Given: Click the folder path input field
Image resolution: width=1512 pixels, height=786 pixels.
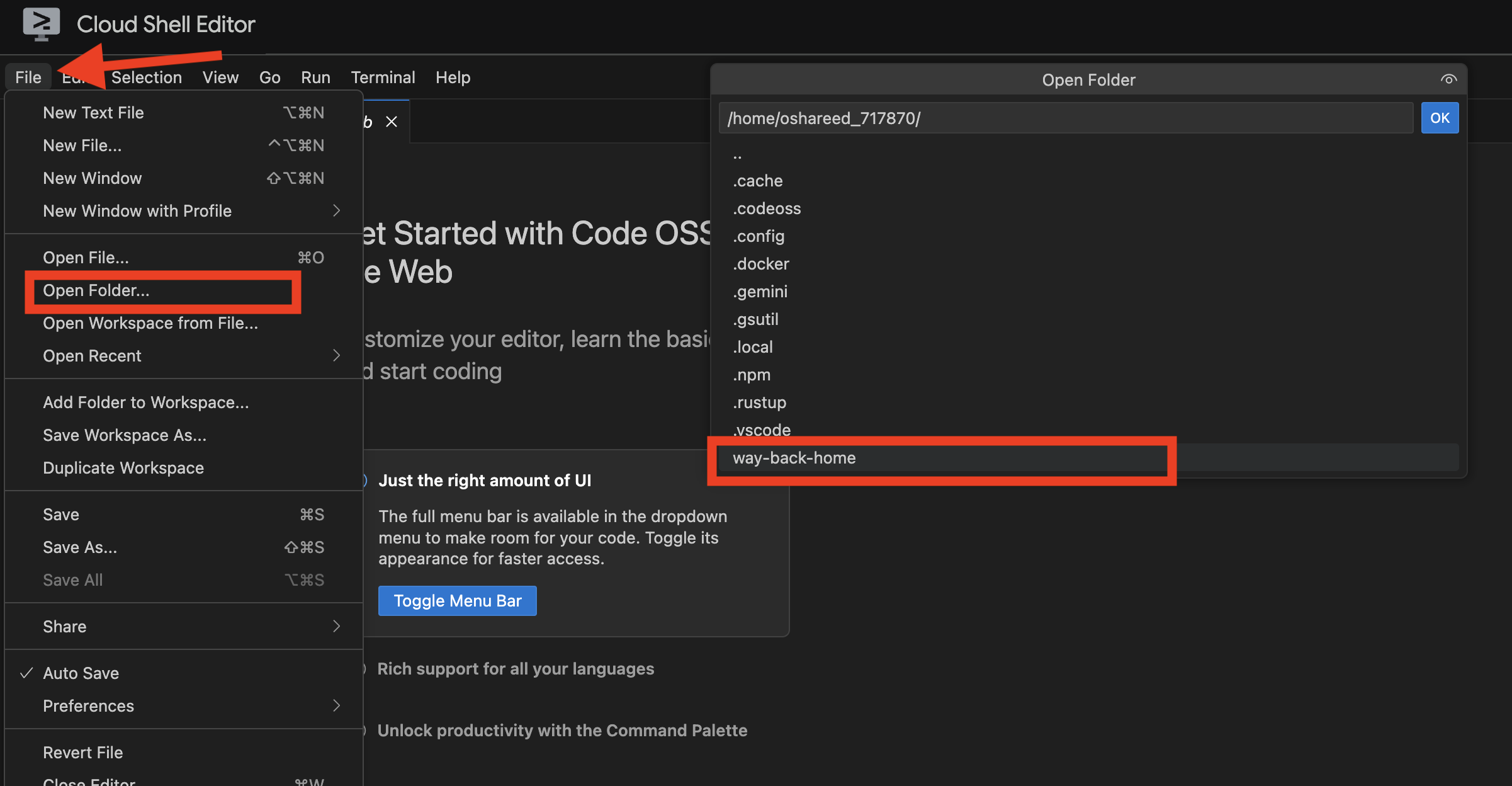Looking at the screenshot, I should tap(1065, 118).
